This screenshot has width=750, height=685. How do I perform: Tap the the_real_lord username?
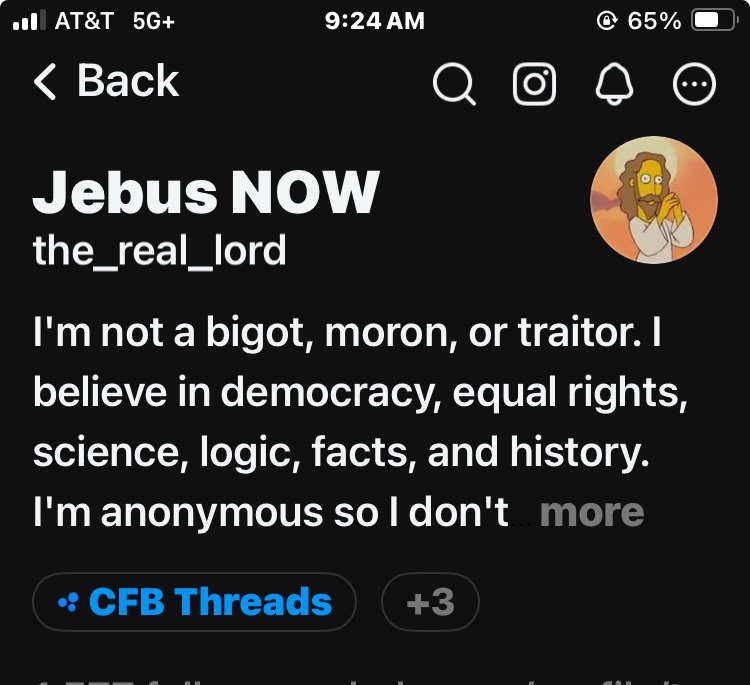pyautogui.click(x=159, y=249)
